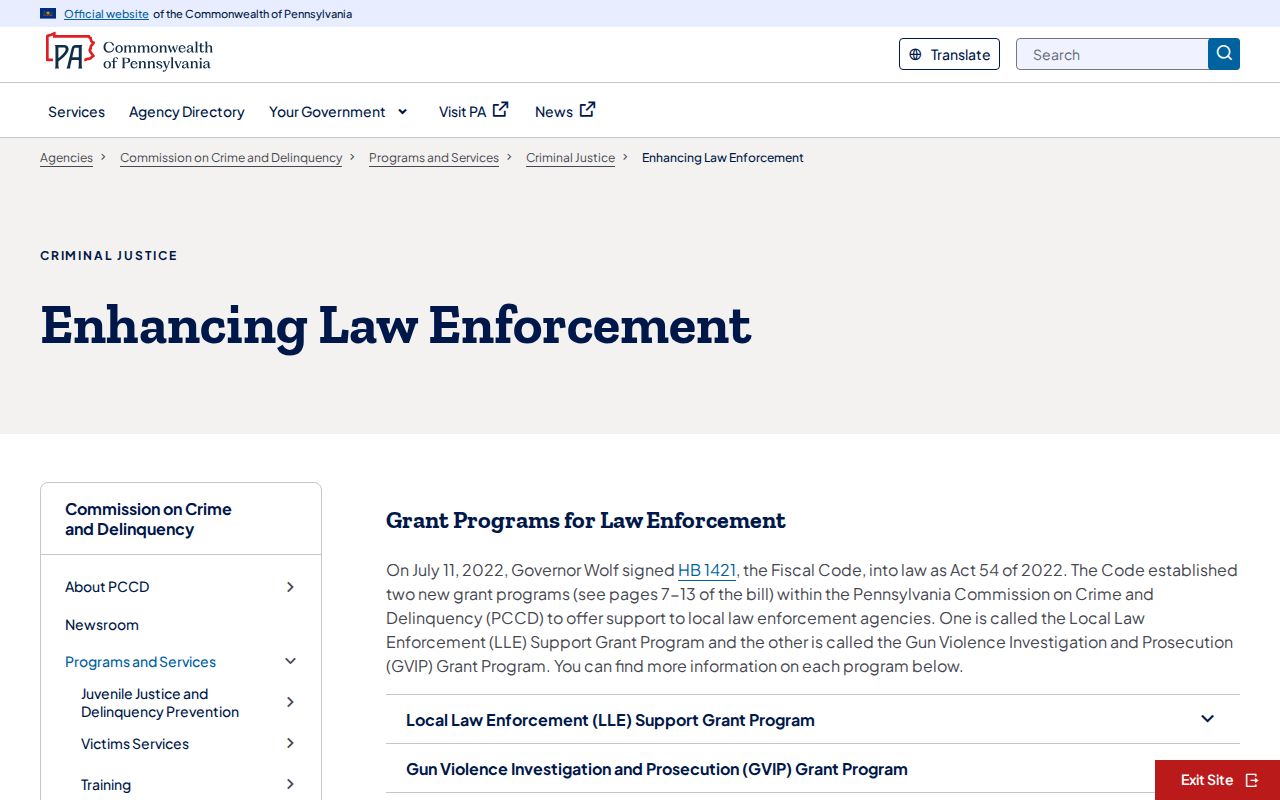Go to the Agencies breadcrumb
This screenshot has height=800, width=1280.
[x=66, y=158]
